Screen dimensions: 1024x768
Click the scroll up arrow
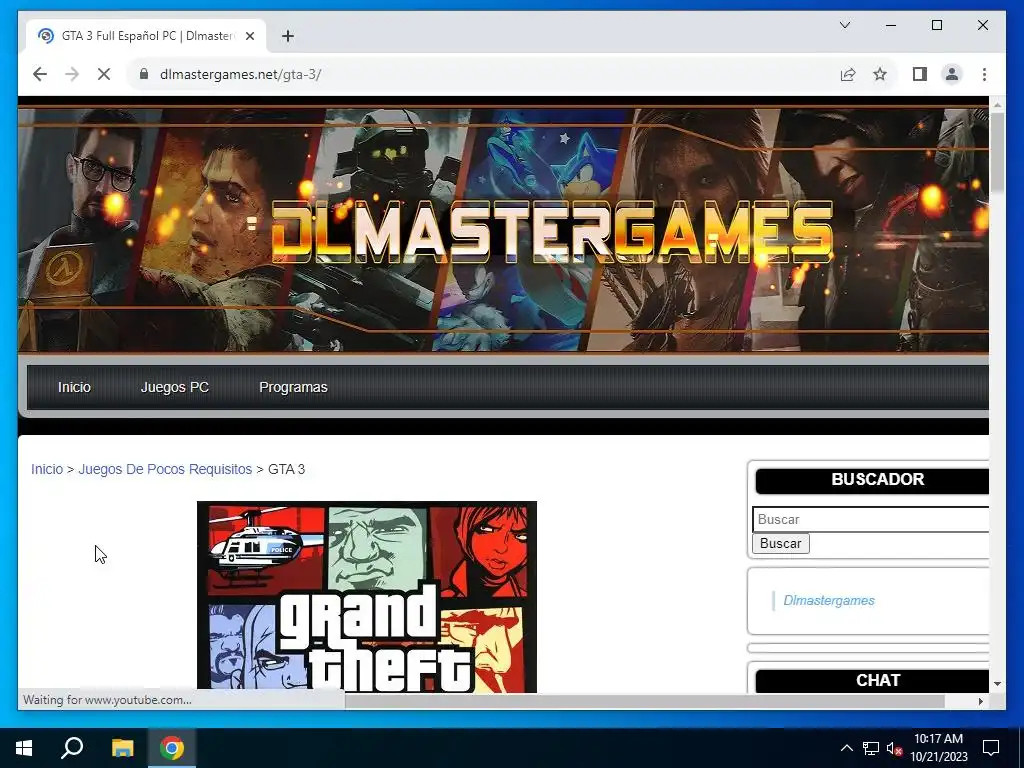997,104
